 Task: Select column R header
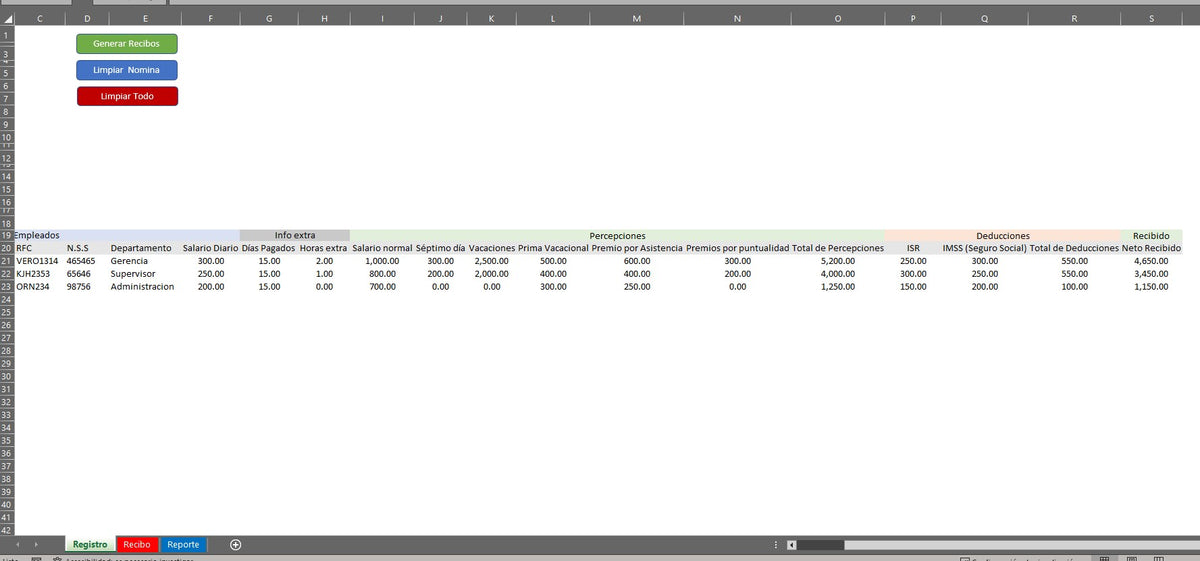click(x=1074, y=19)
